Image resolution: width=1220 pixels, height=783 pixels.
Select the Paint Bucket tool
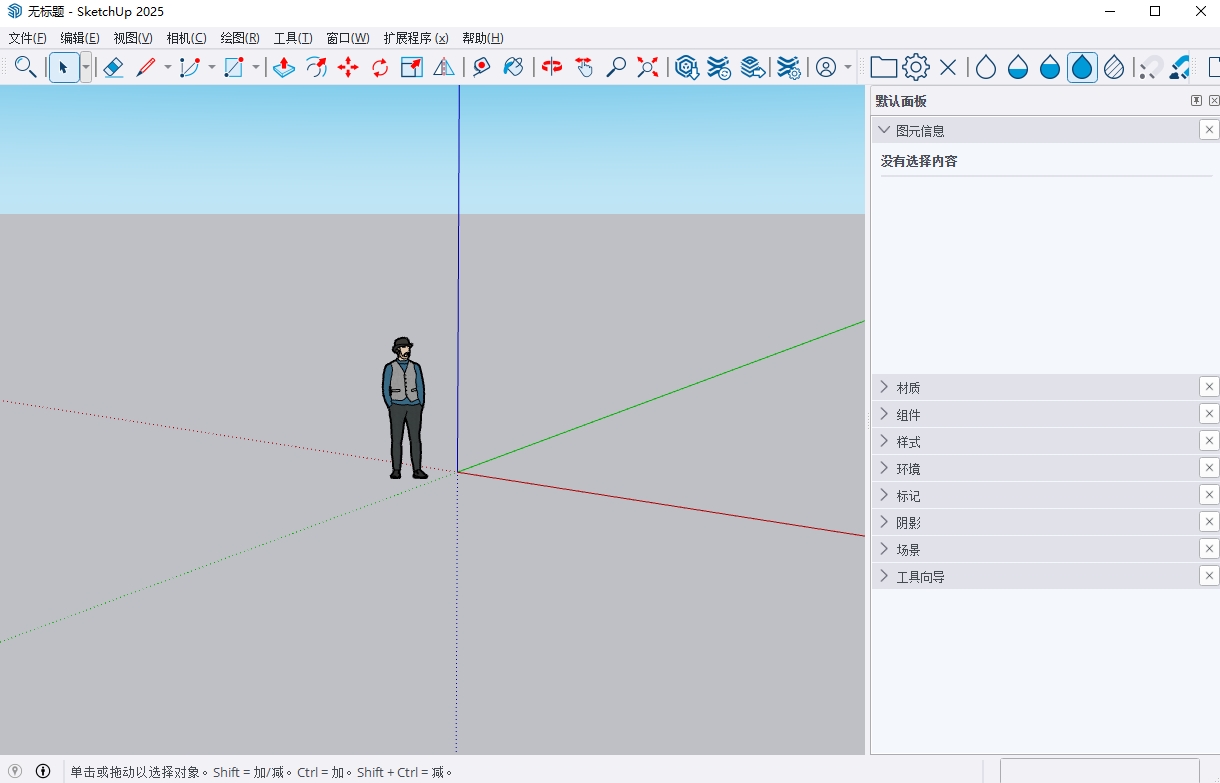click(514, 67)
